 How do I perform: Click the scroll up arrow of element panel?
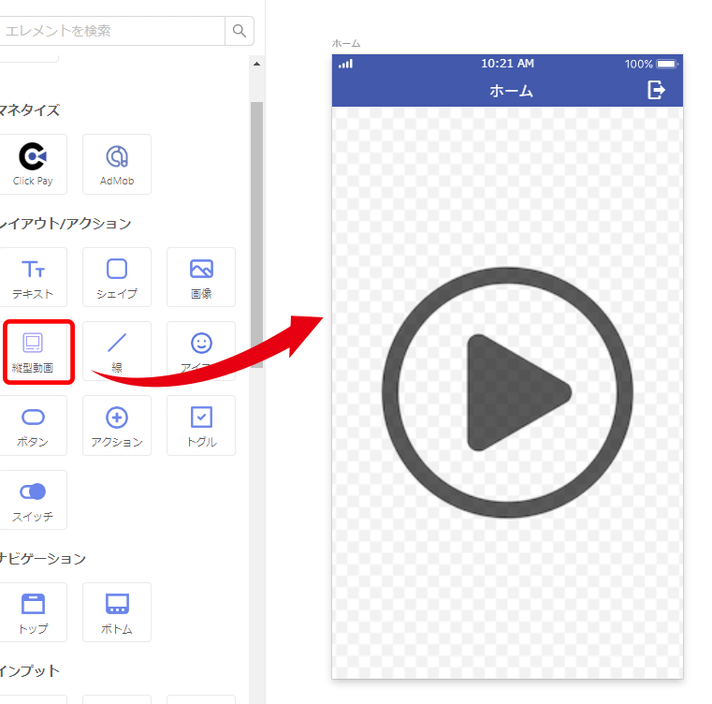[257, 64]
